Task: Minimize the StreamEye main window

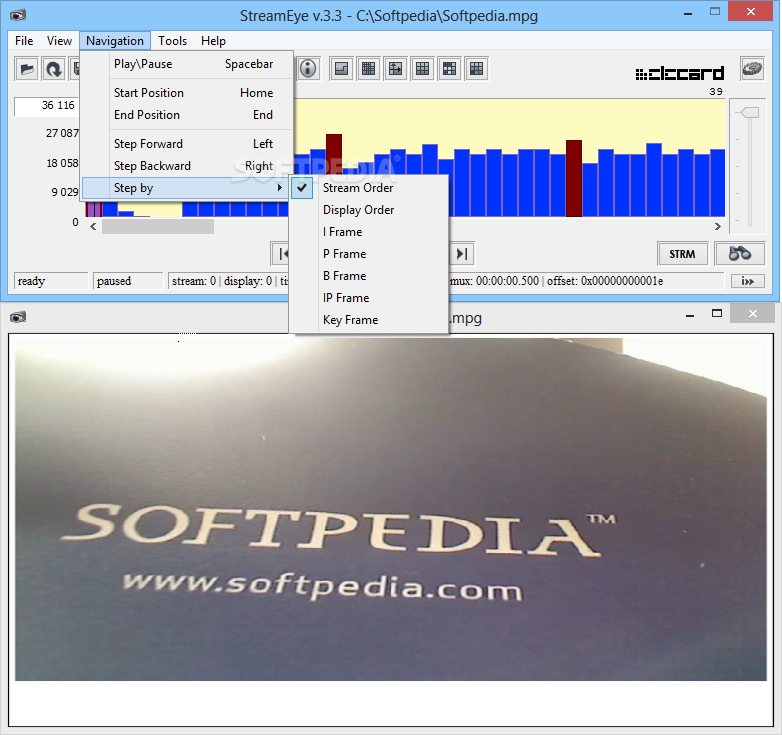Action: (x=688, y=13)
